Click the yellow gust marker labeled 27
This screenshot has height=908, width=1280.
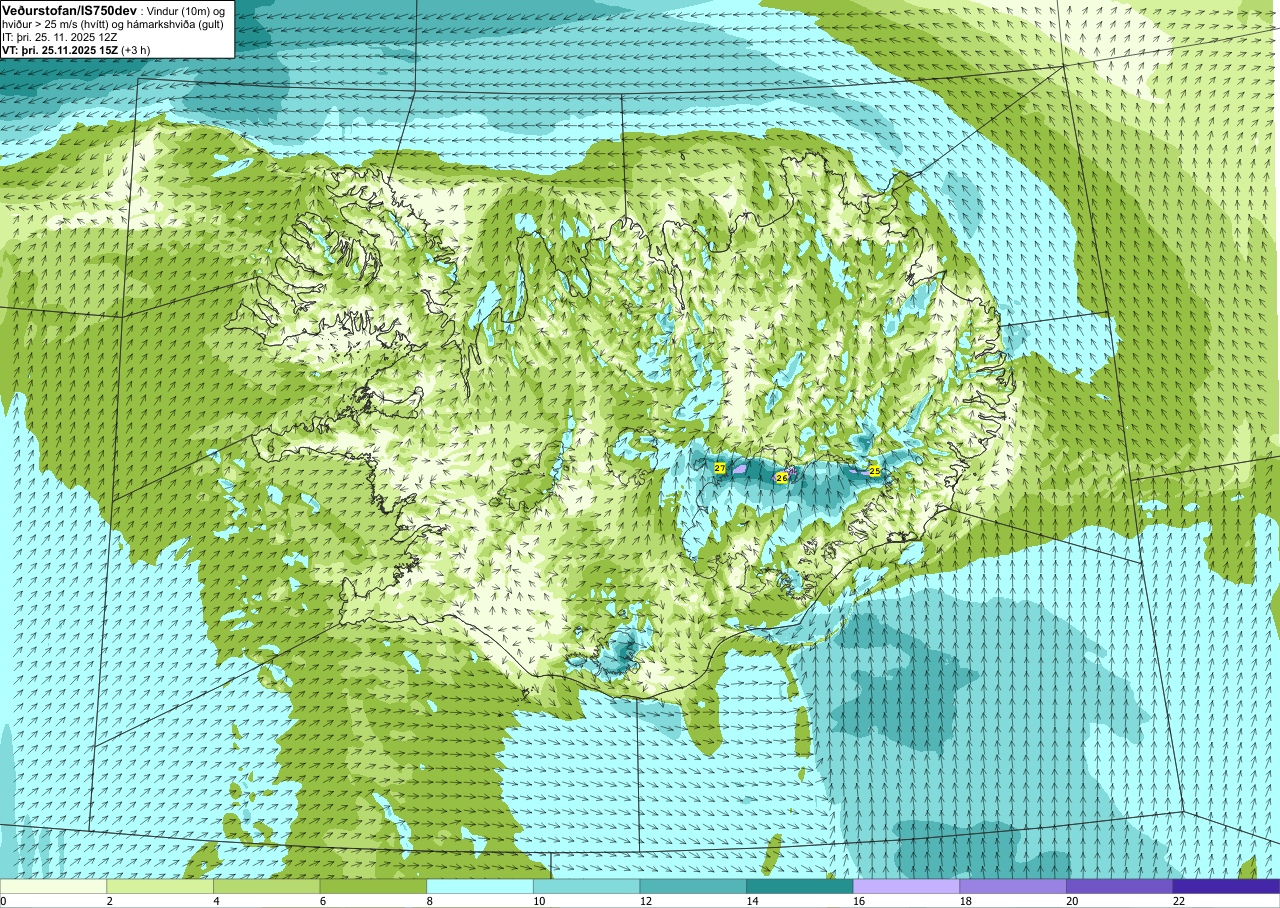pos(720,468)
